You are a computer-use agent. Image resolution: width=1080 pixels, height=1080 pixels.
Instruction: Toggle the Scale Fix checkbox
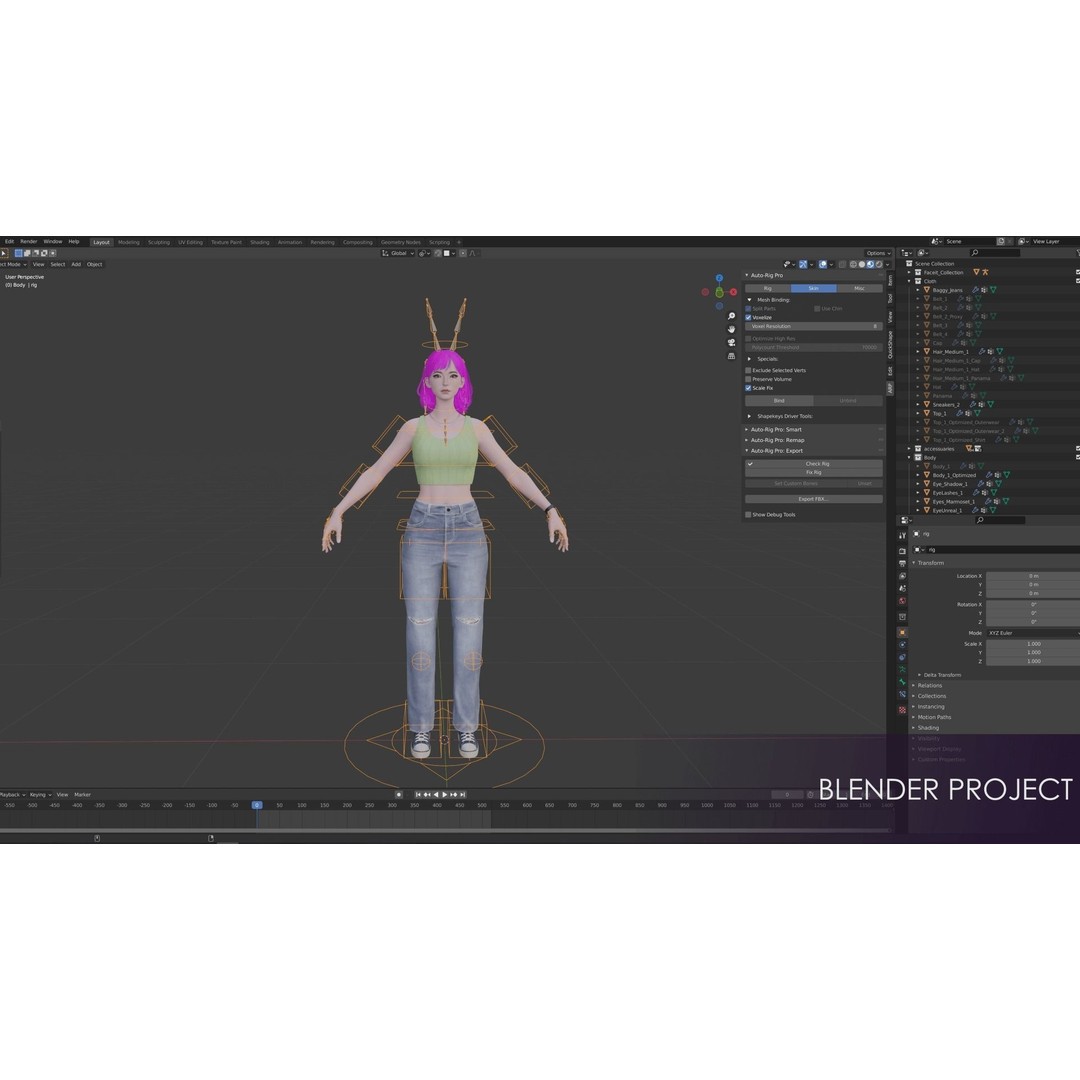[748, 388]
